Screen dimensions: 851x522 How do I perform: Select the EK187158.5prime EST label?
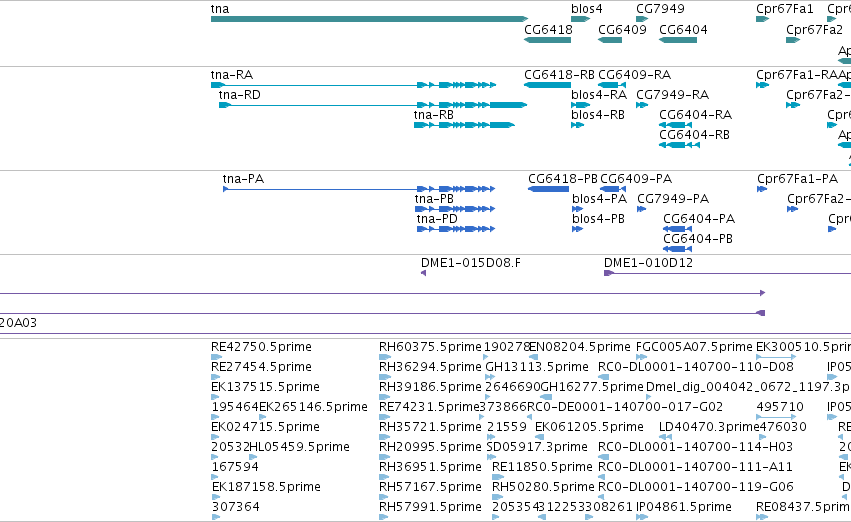click(x=266, y=486)
